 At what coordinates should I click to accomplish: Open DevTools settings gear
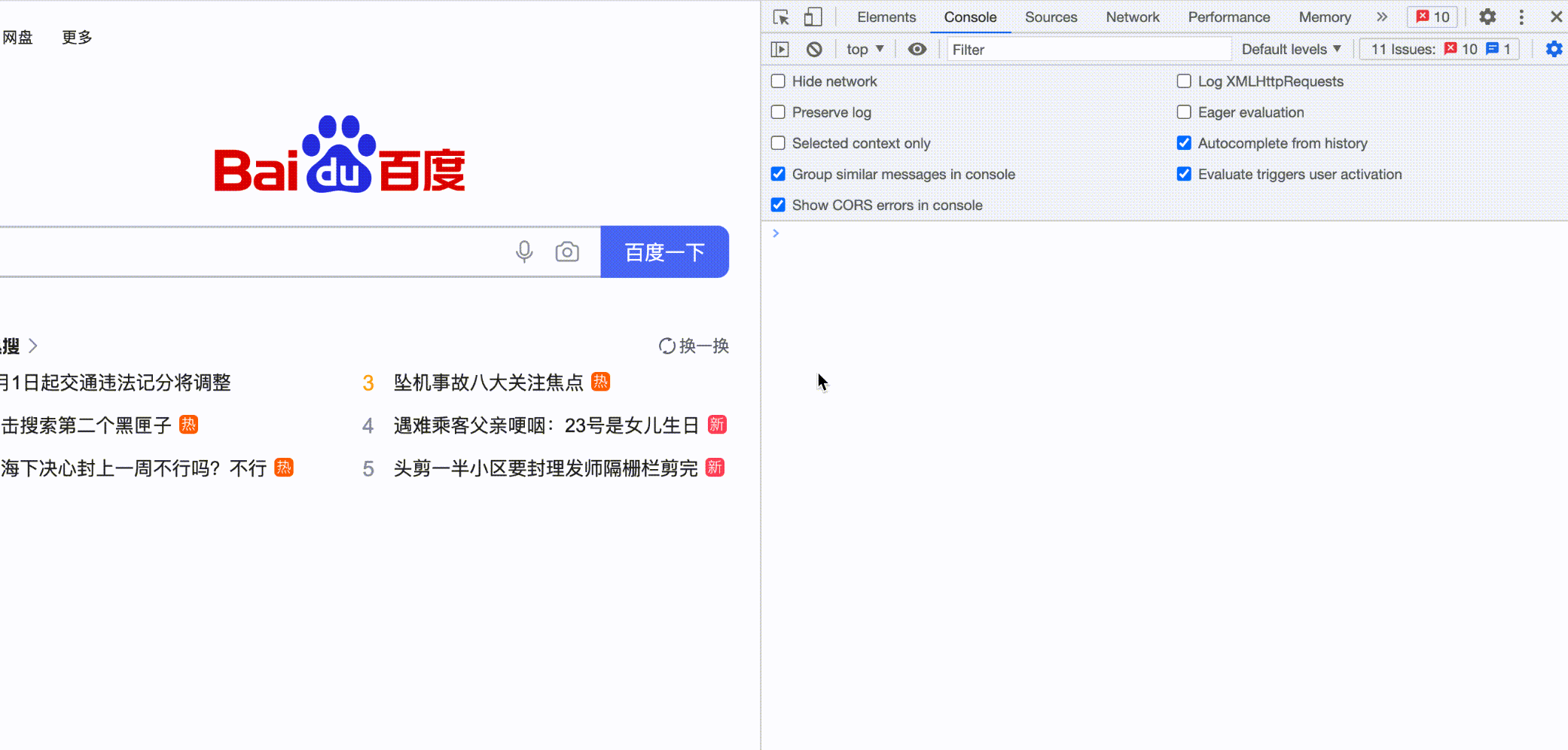(1487, 17)
